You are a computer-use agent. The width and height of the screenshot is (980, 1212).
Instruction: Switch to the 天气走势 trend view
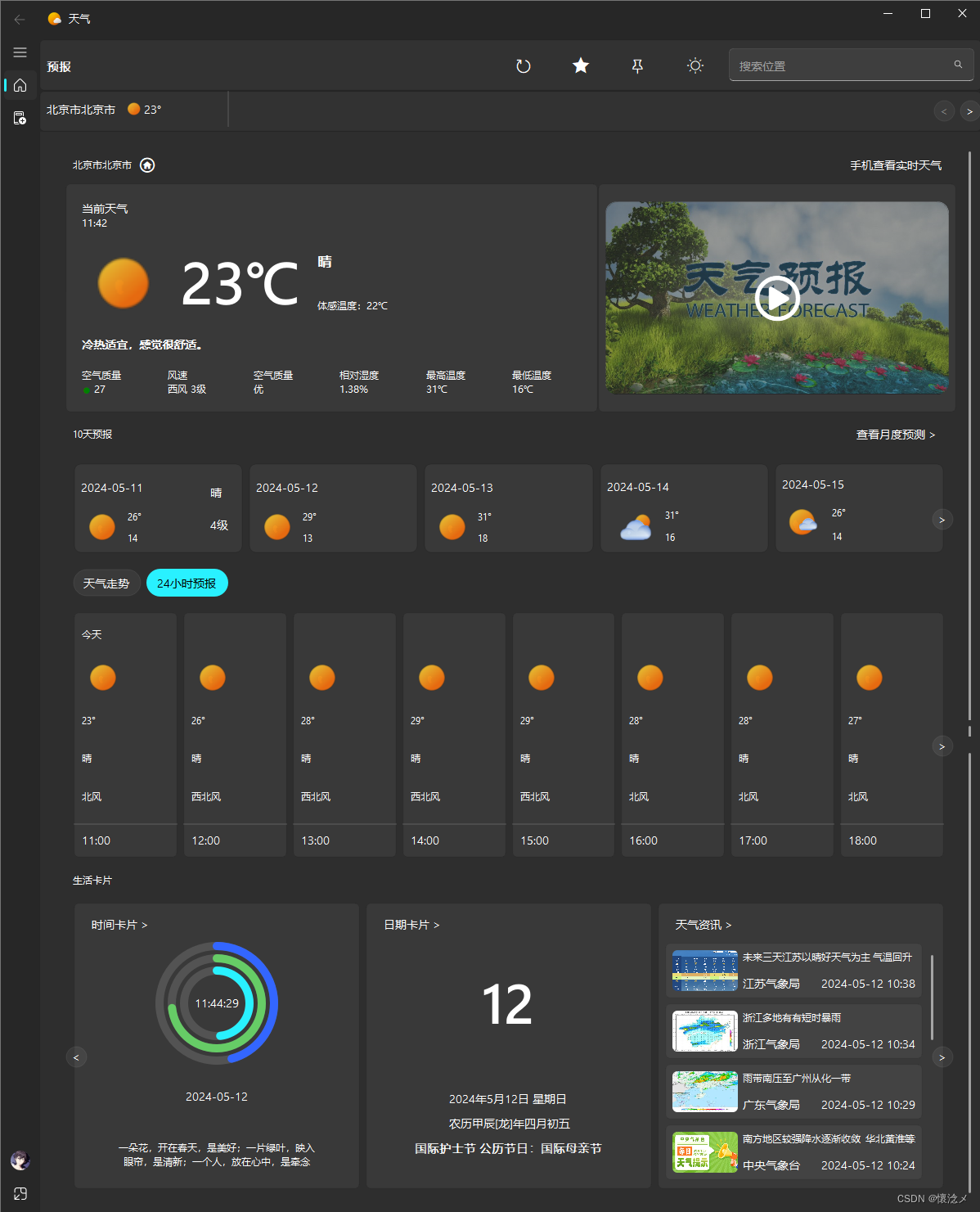106,583
